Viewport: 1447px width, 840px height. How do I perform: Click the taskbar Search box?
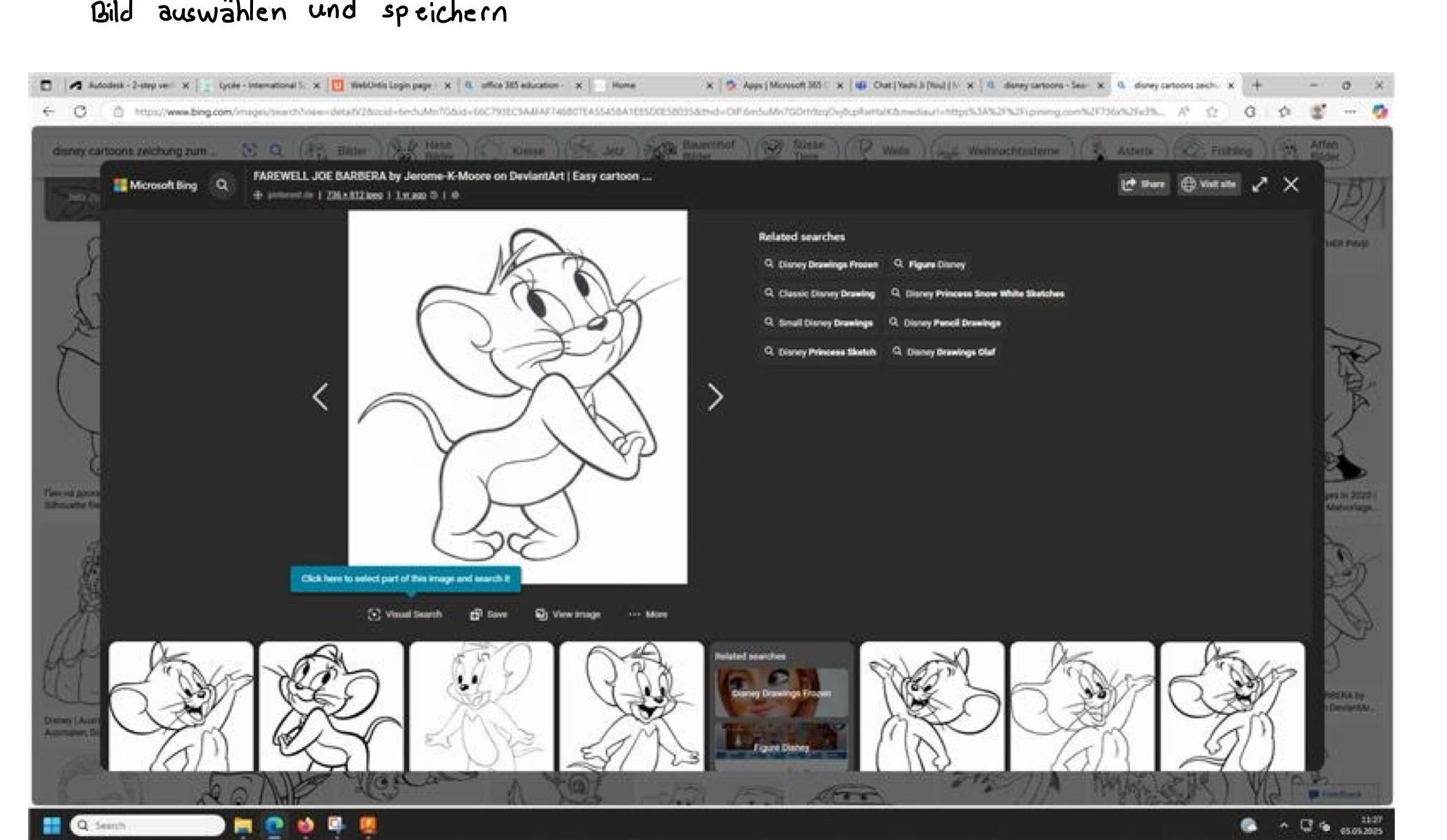pos(148,825)
